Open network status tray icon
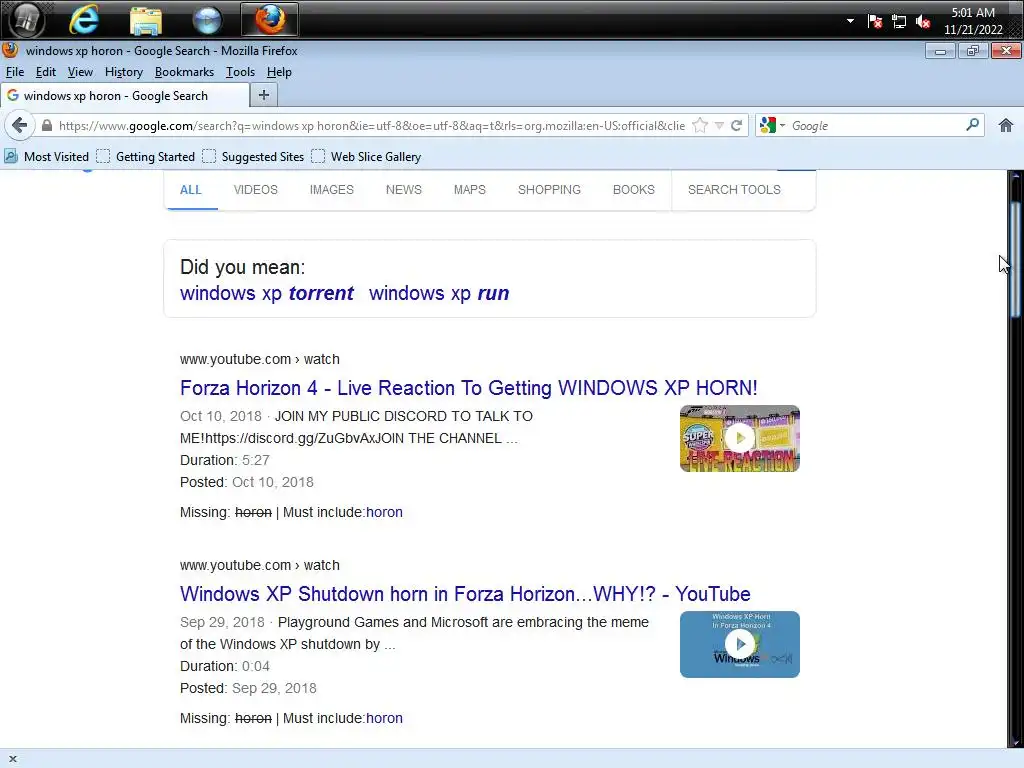This screenshot has height=768, width=1024. 899,22
